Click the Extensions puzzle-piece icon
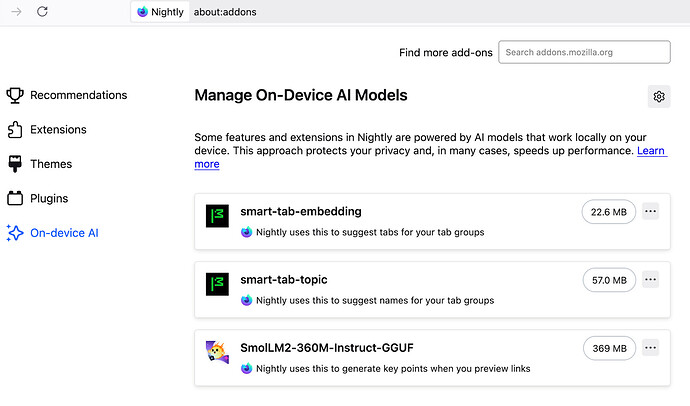 [15, 129]
